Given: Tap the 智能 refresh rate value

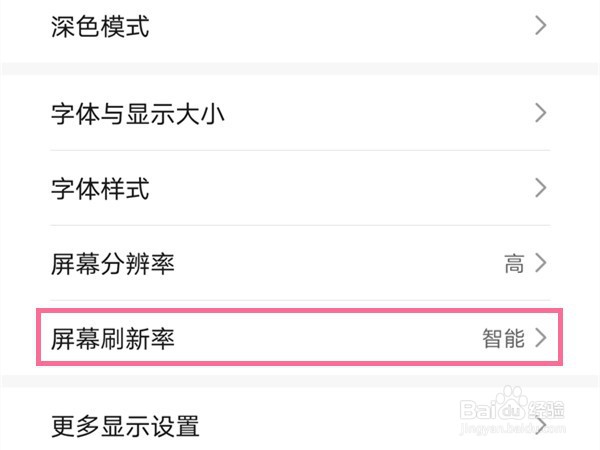Looking at the screenshot, I should (503, 339).
